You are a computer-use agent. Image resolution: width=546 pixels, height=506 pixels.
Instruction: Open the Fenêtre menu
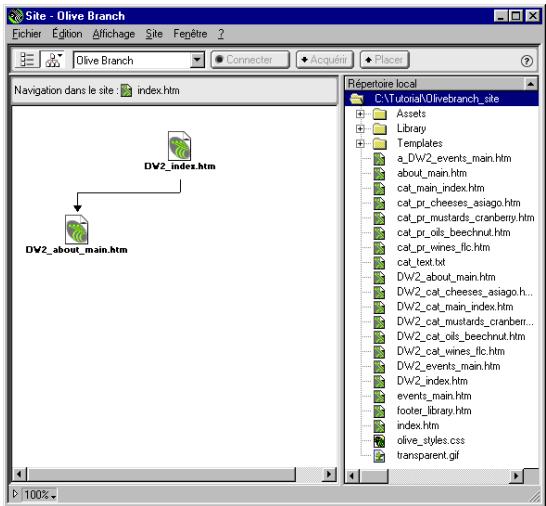190,34
